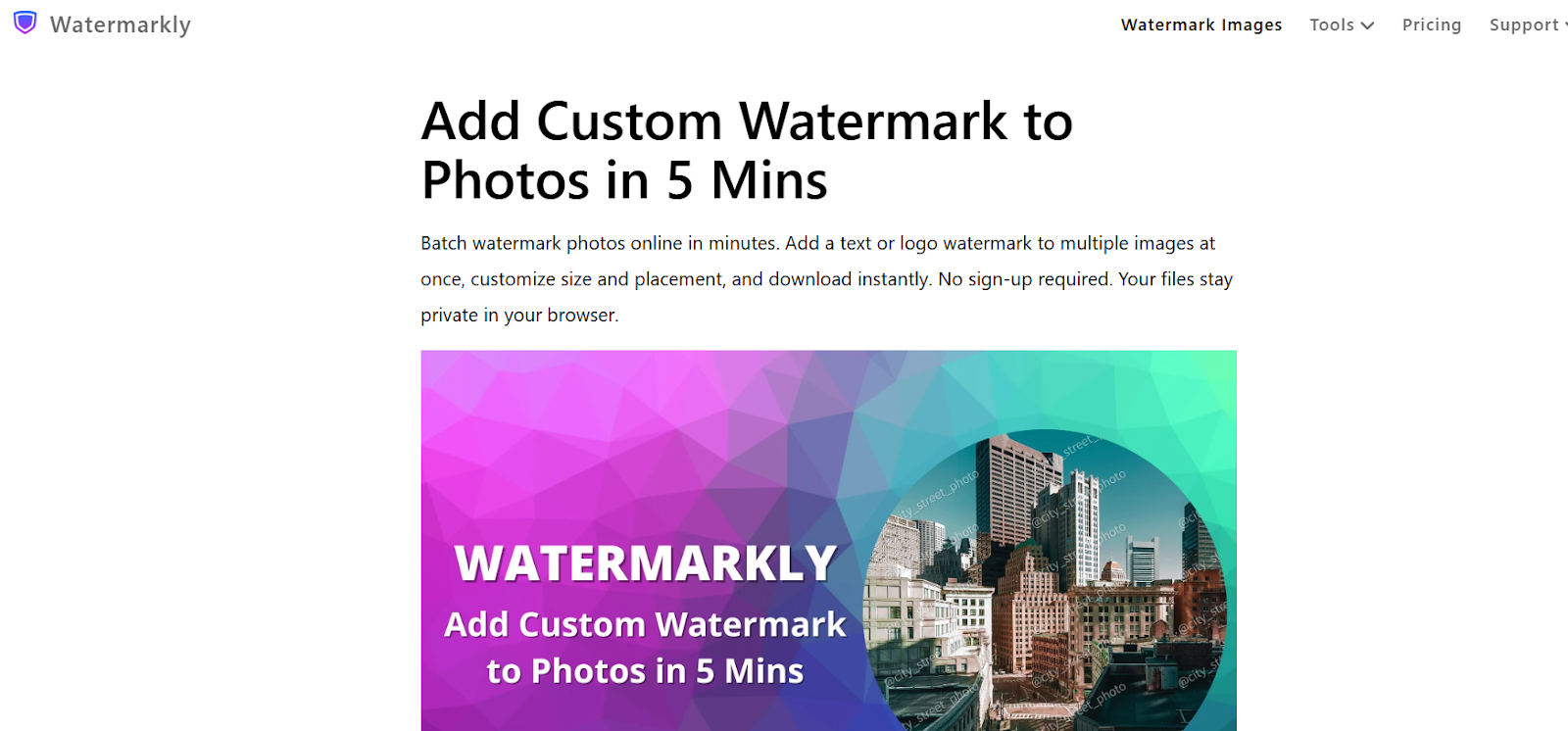
Task: Go to the Pricing page
Action: 1432,24
